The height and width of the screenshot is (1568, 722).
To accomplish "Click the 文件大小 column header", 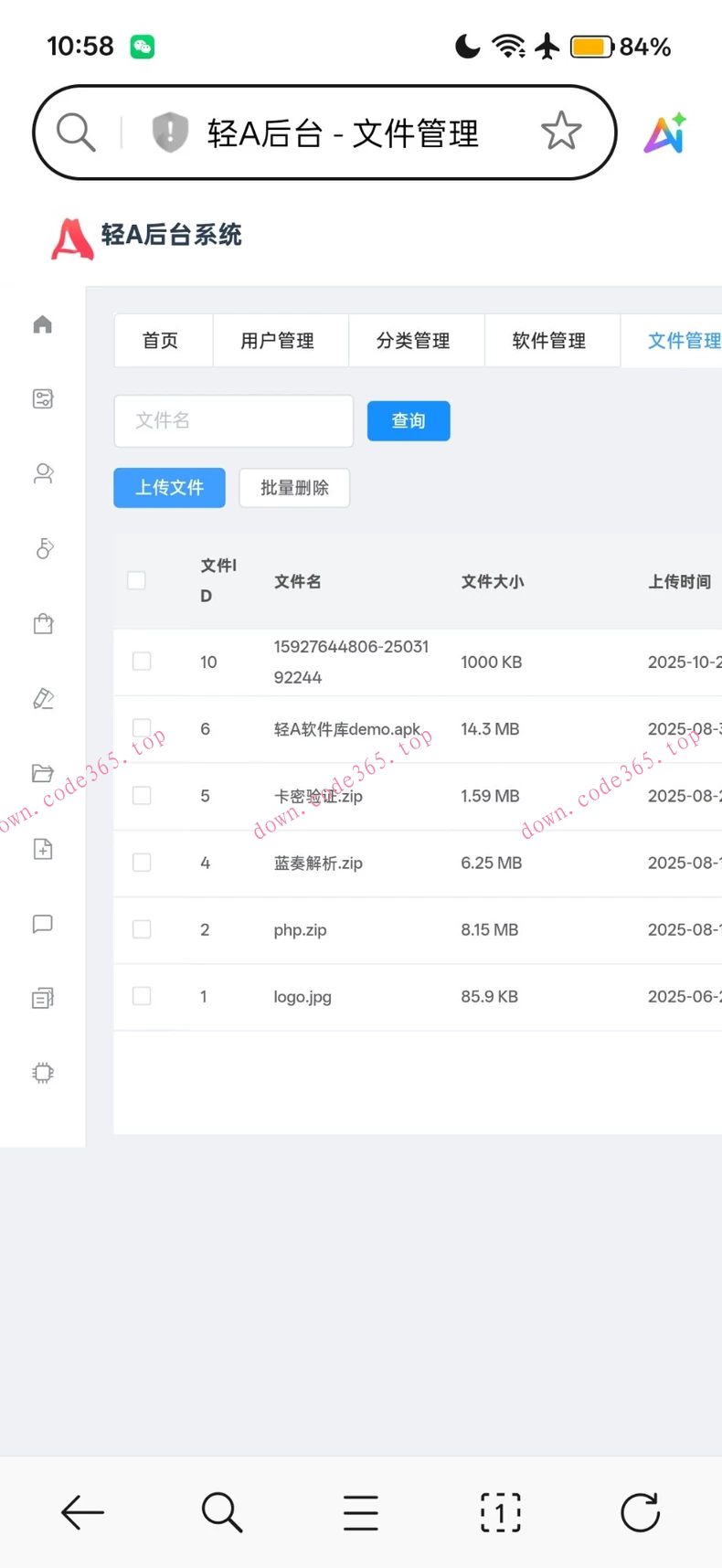I will click(x=493, y=581).
